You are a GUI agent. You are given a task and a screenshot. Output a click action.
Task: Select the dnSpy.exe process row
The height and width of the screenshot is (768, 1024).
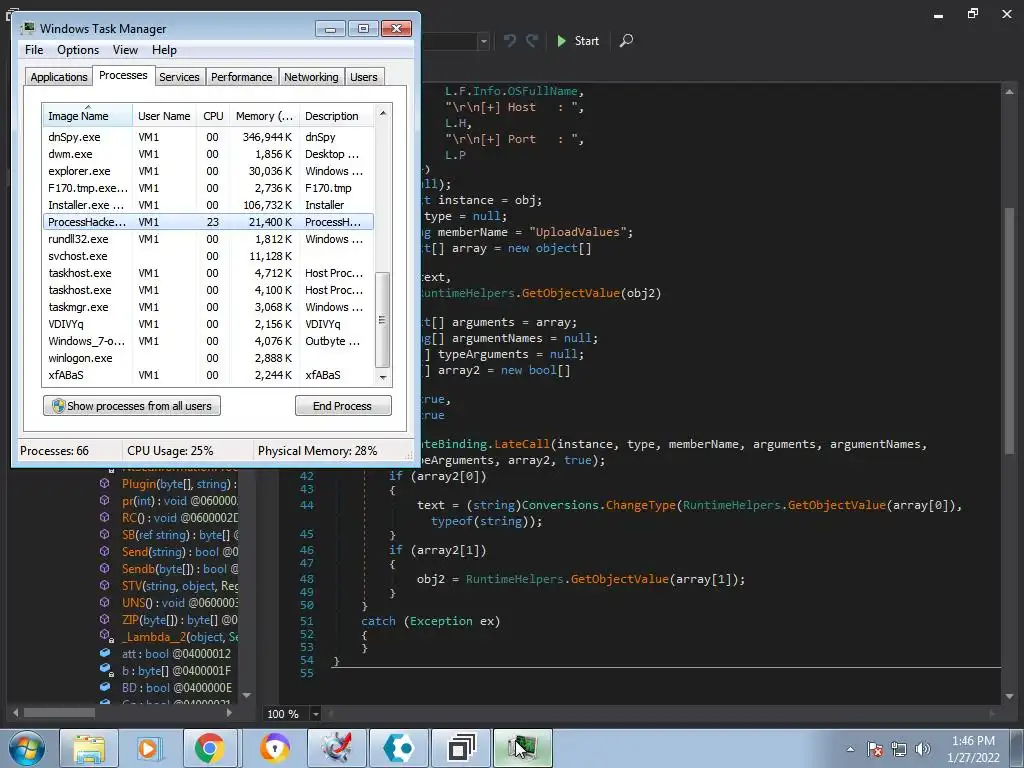point(208,137)
